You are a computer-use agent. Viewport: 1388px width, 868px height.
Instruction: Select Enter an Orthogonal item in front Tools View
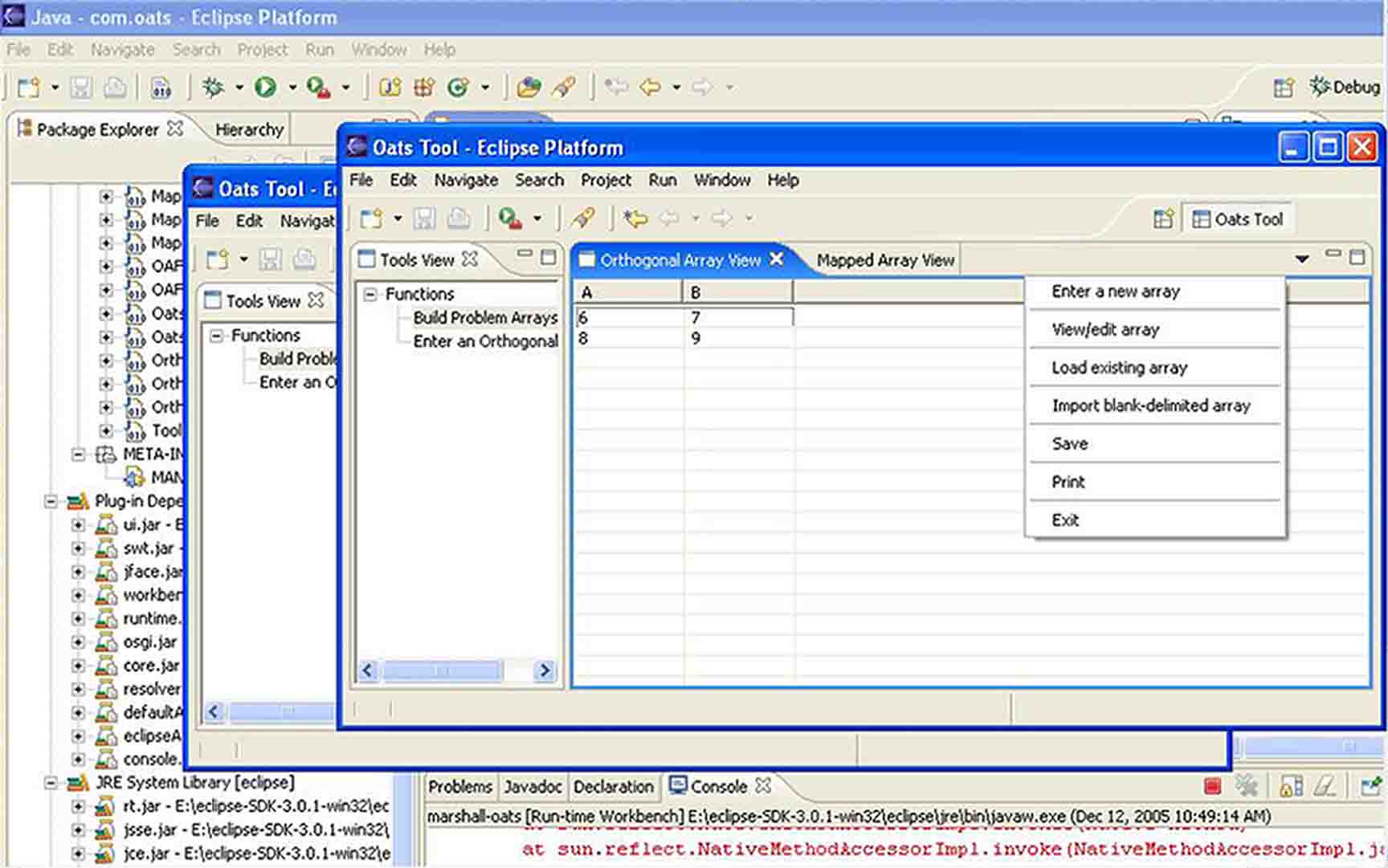(485, 341)
